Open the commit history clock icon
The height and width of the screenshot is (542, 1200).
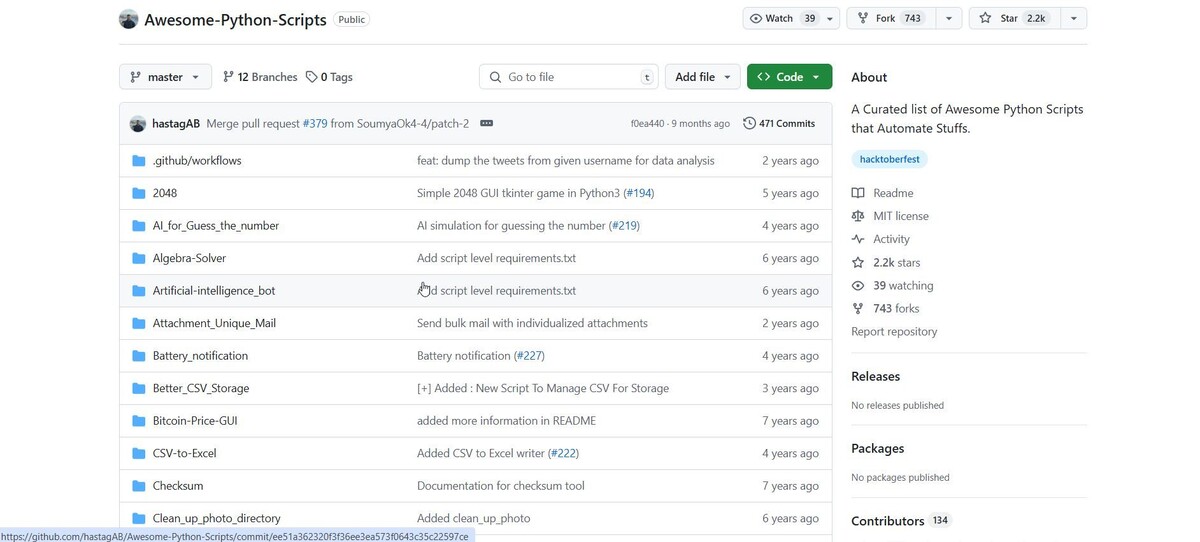pyautogui.click(x=749, y=124)
